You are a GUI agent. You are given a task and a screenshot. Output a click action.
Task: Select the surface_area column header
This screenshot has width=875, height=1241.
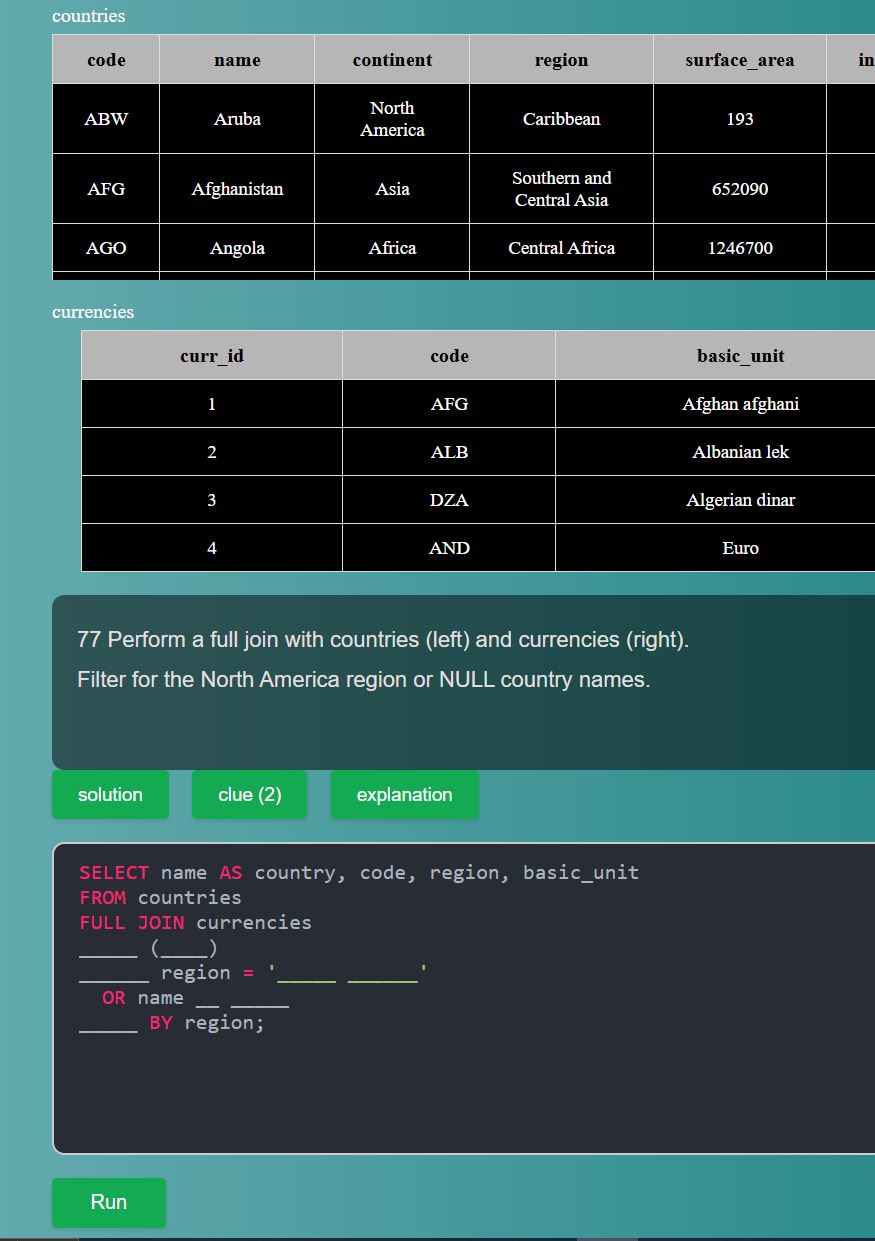(739, 60)
